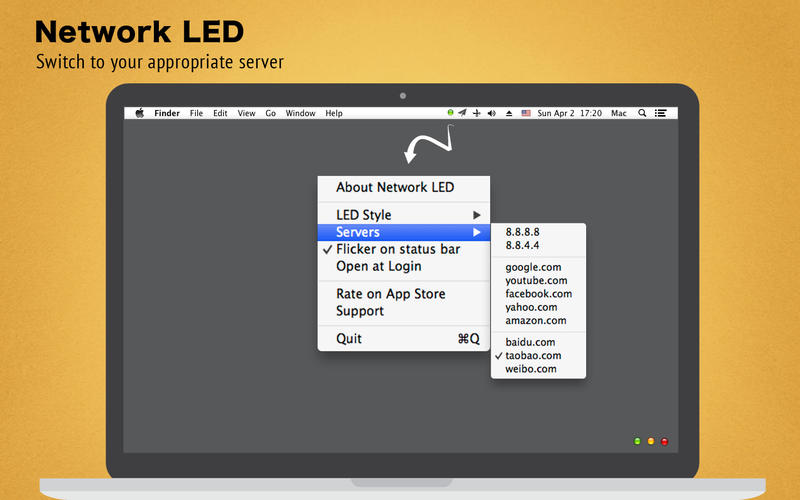The height and width of the screenshot is (500, 800).
Task: Open the View menu
Action: [x=246, y=113]
